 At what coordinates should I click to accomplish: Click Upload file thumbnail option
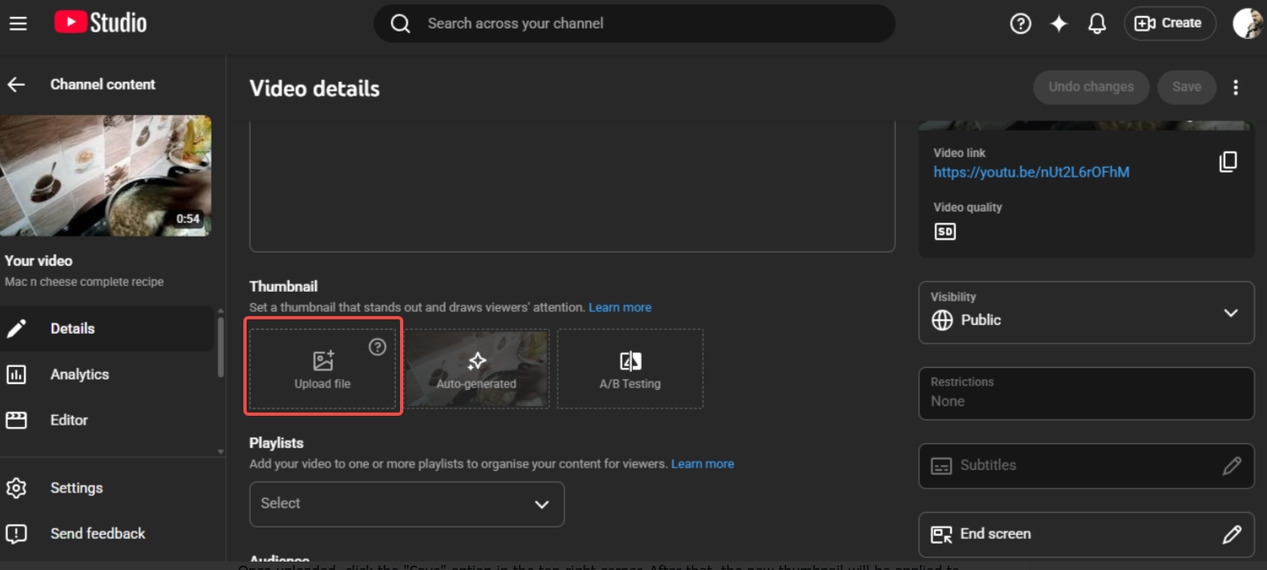click(x=323, y=369)
